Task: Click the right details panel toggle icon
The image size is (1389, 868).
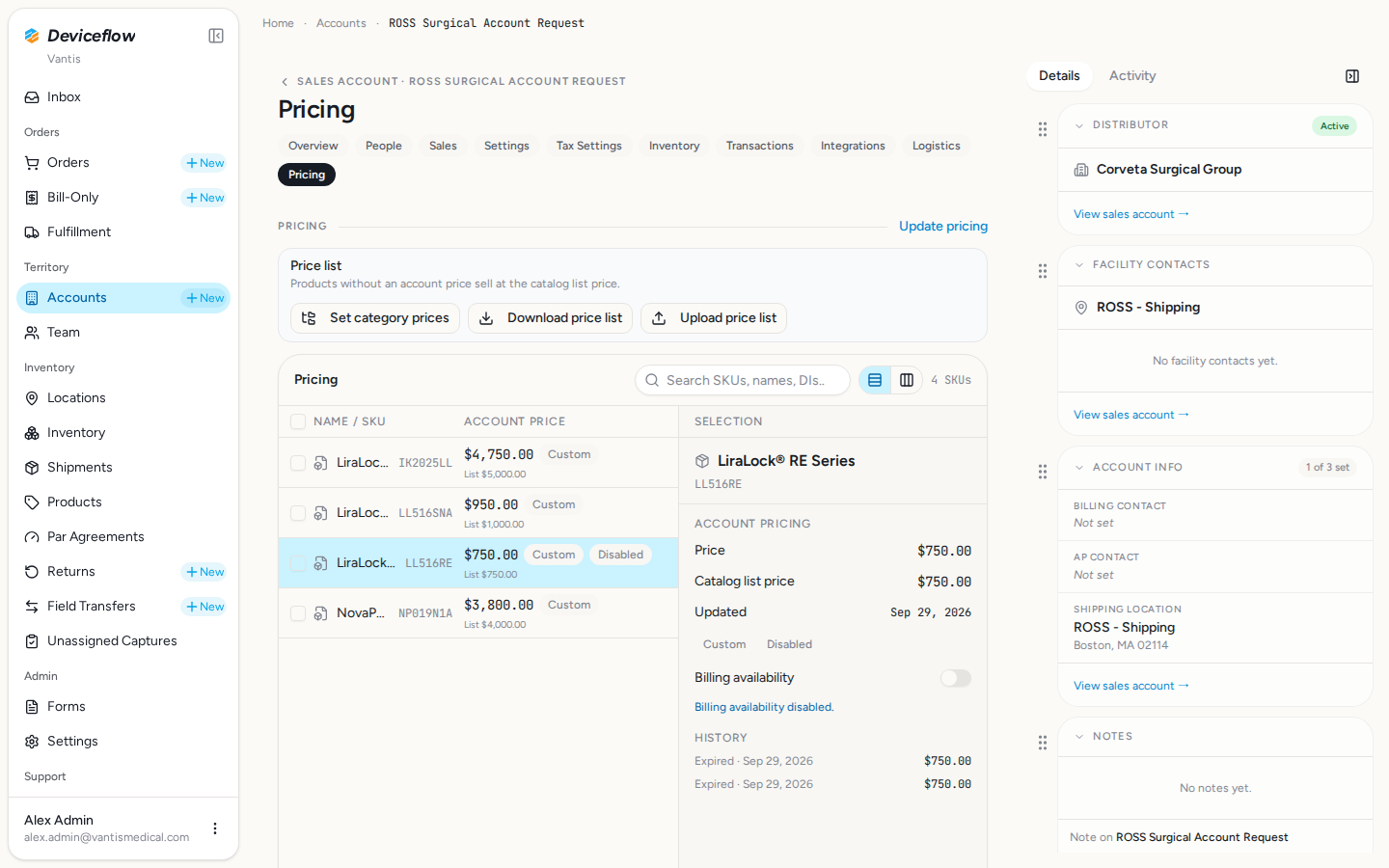Action: pyautogui.click(x=1352, y=76)
